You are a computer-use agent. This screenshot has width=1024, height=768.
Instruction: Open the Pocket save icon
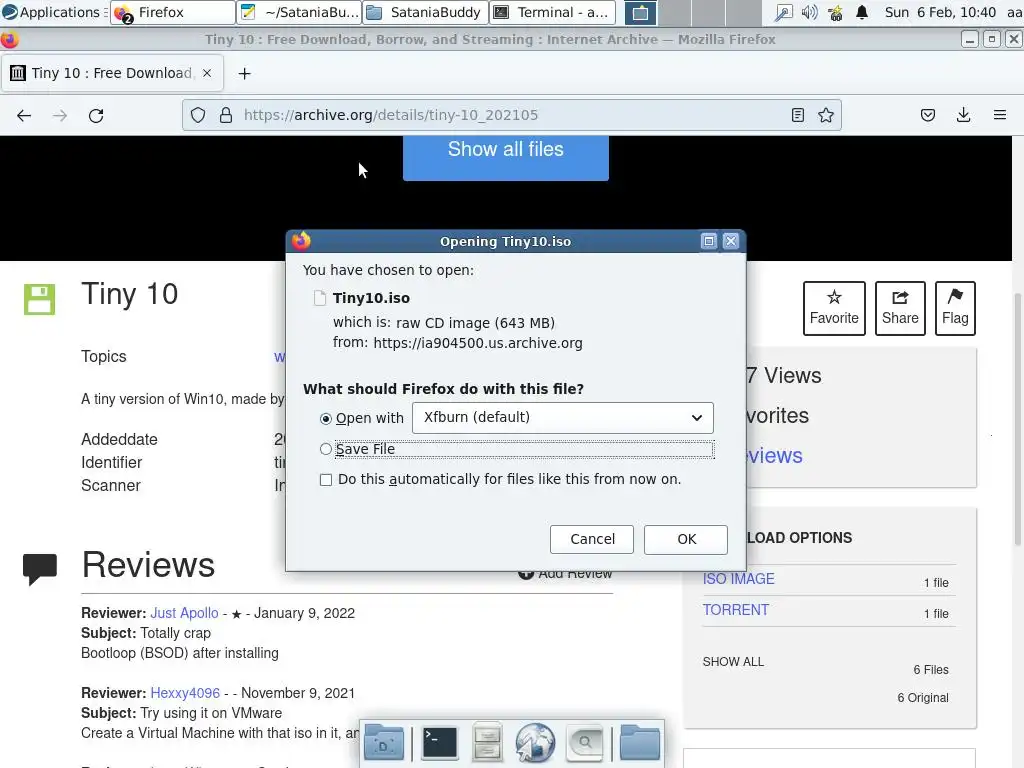click(x=927, y=116)
